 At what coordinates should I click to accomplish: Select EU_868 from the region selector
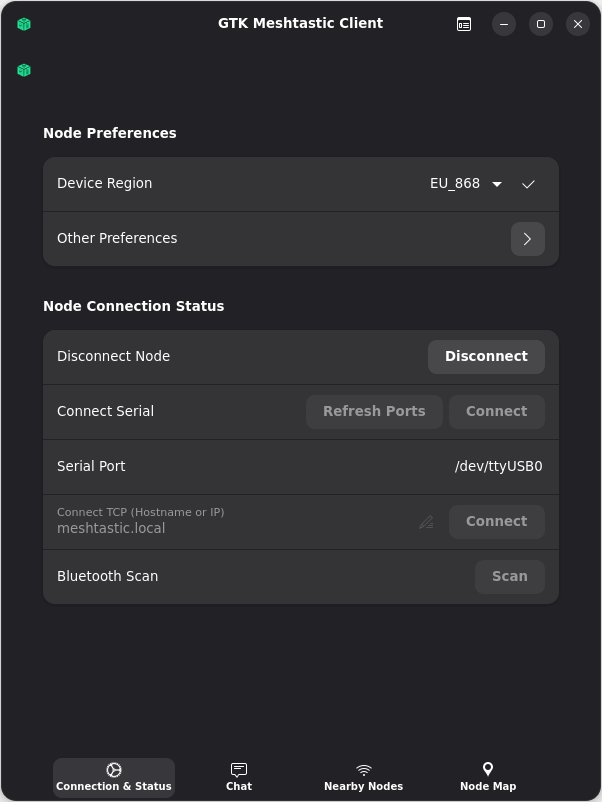coord(455,184)
